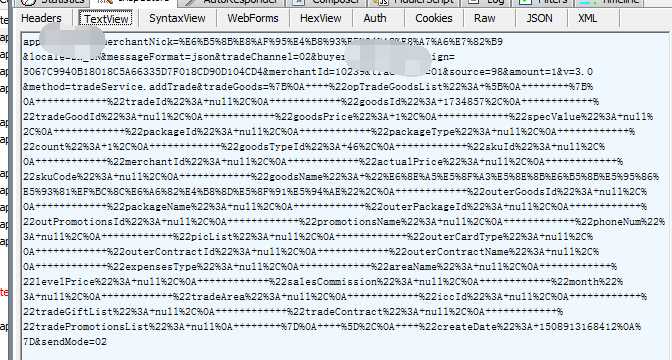
Task: Open the SyntaxView tab
Action: [x=177, y=18]
